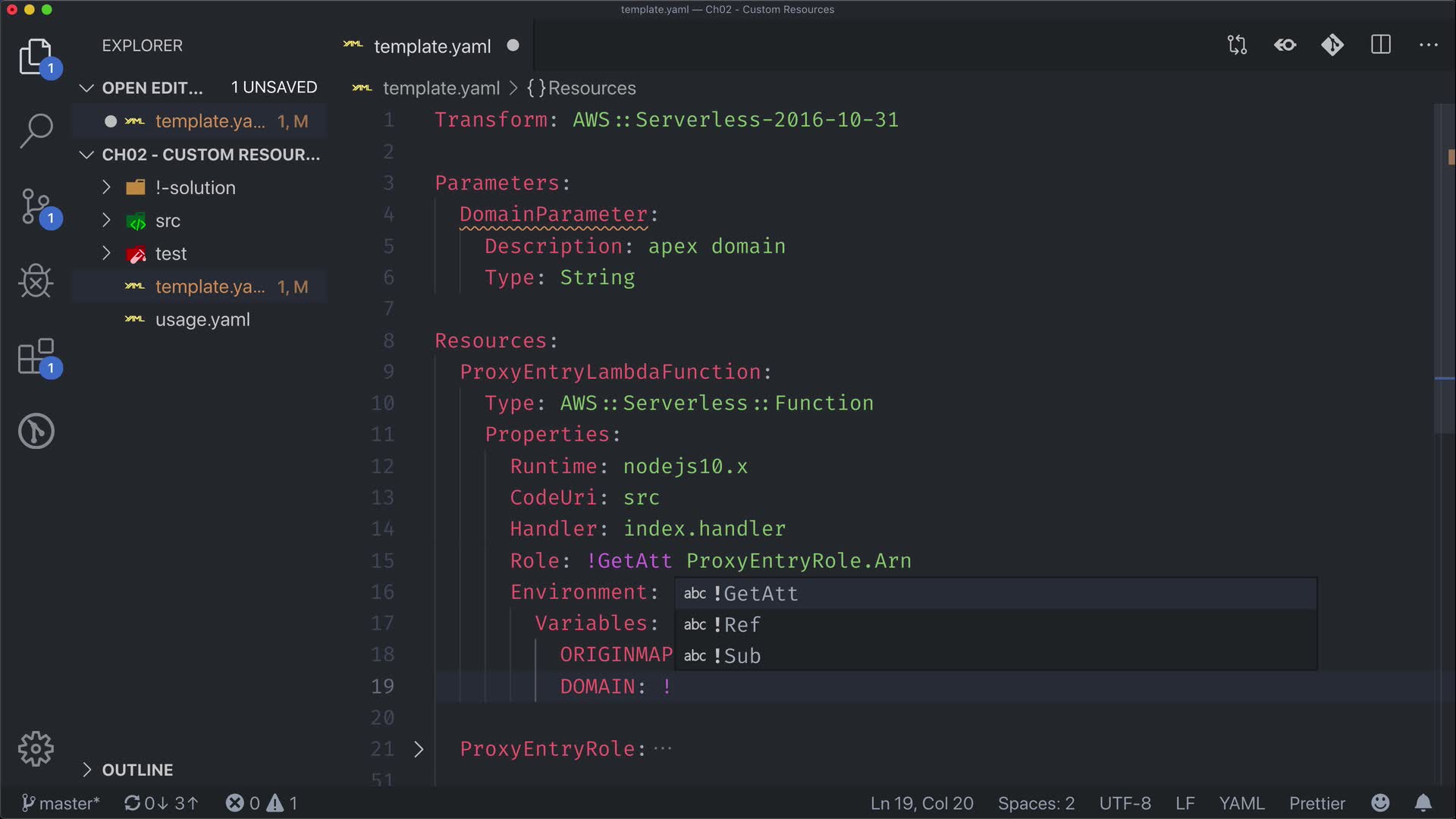Click the compare changes icon in the editor toolbar
This screenshot has height=819, width=1456.
tap(1237, 45)
